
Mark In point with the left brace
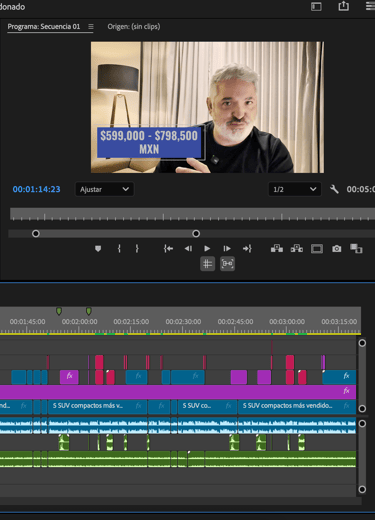119,249
